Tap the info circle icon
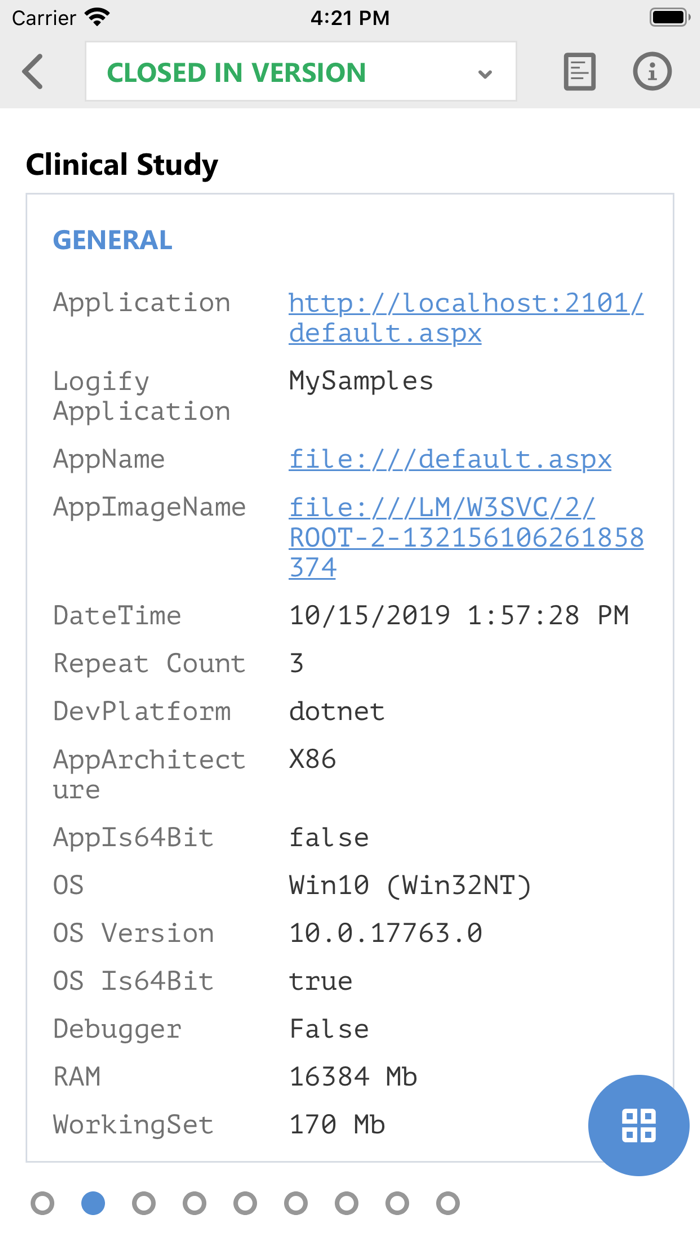The image size is (700, 1244). tap(652, 72)
